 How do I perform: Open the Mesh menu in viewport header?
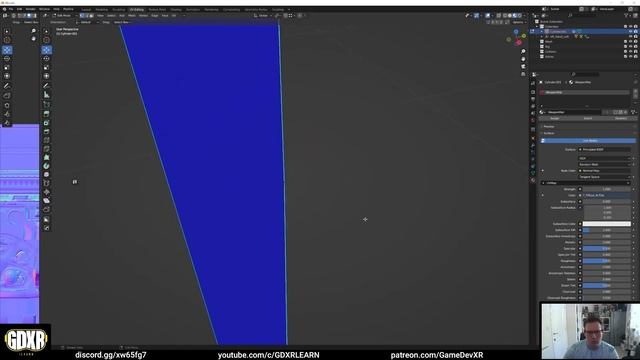[131, 16]
